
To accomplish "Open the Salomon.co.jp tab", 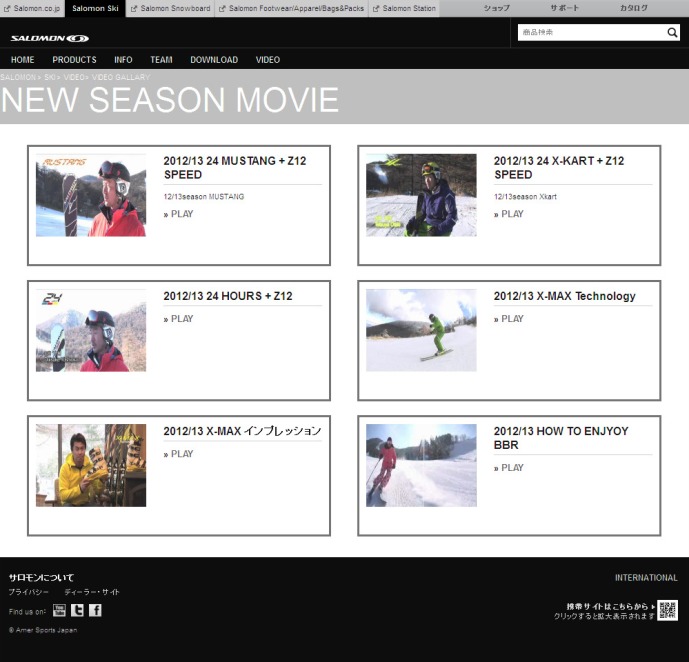I will (32, 8).
